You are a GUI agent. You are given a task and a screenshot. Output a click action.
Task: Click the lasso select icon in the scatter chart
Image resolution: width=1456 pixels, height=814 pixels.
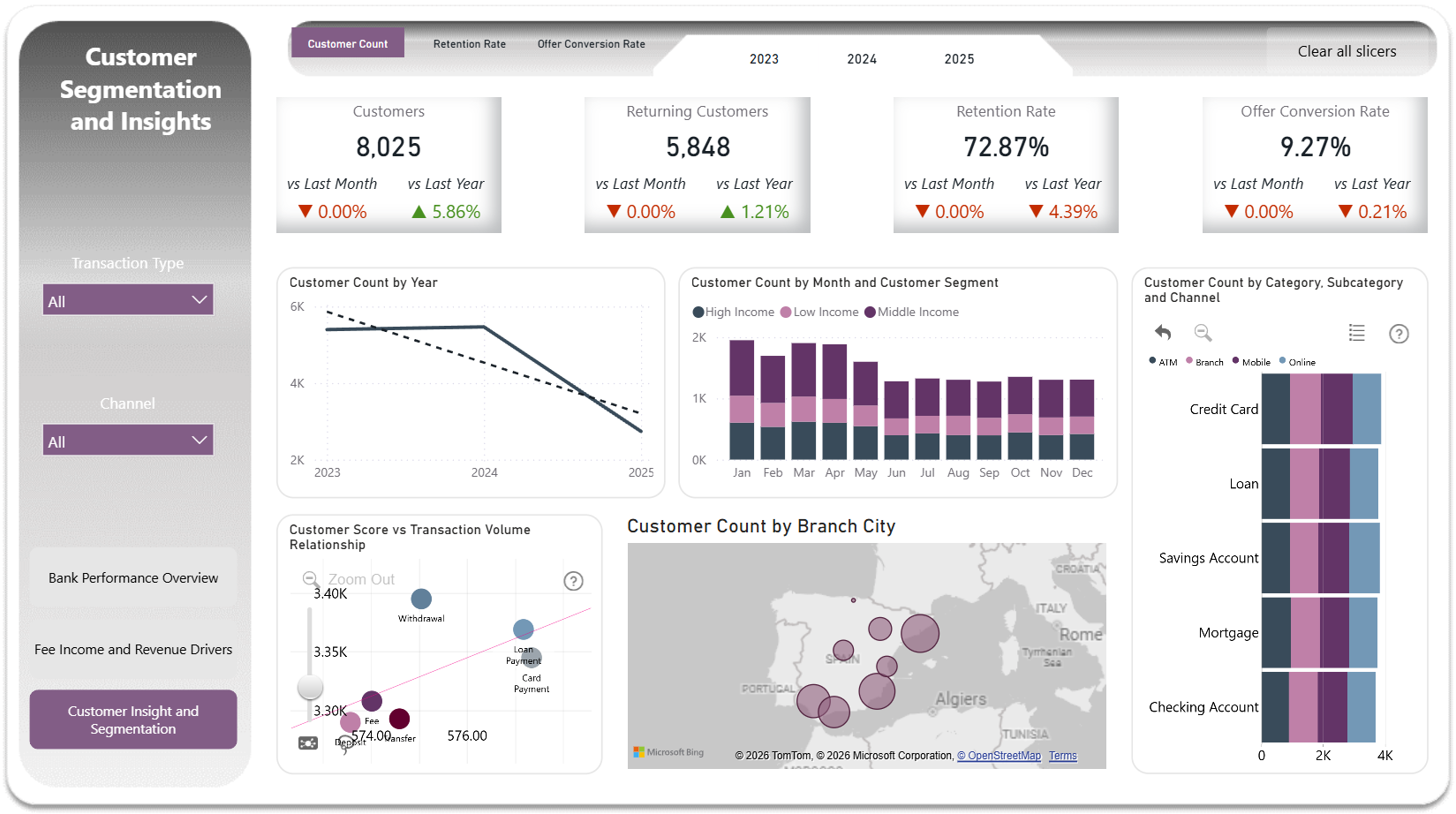[x=344, y=743]
